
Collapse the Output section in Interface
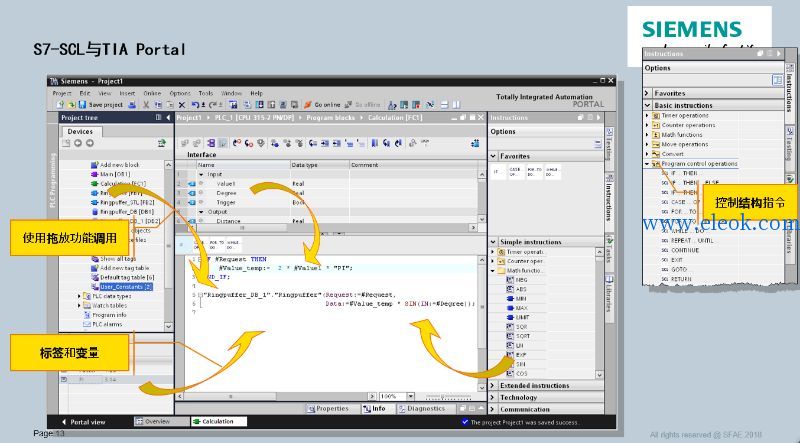202,212
